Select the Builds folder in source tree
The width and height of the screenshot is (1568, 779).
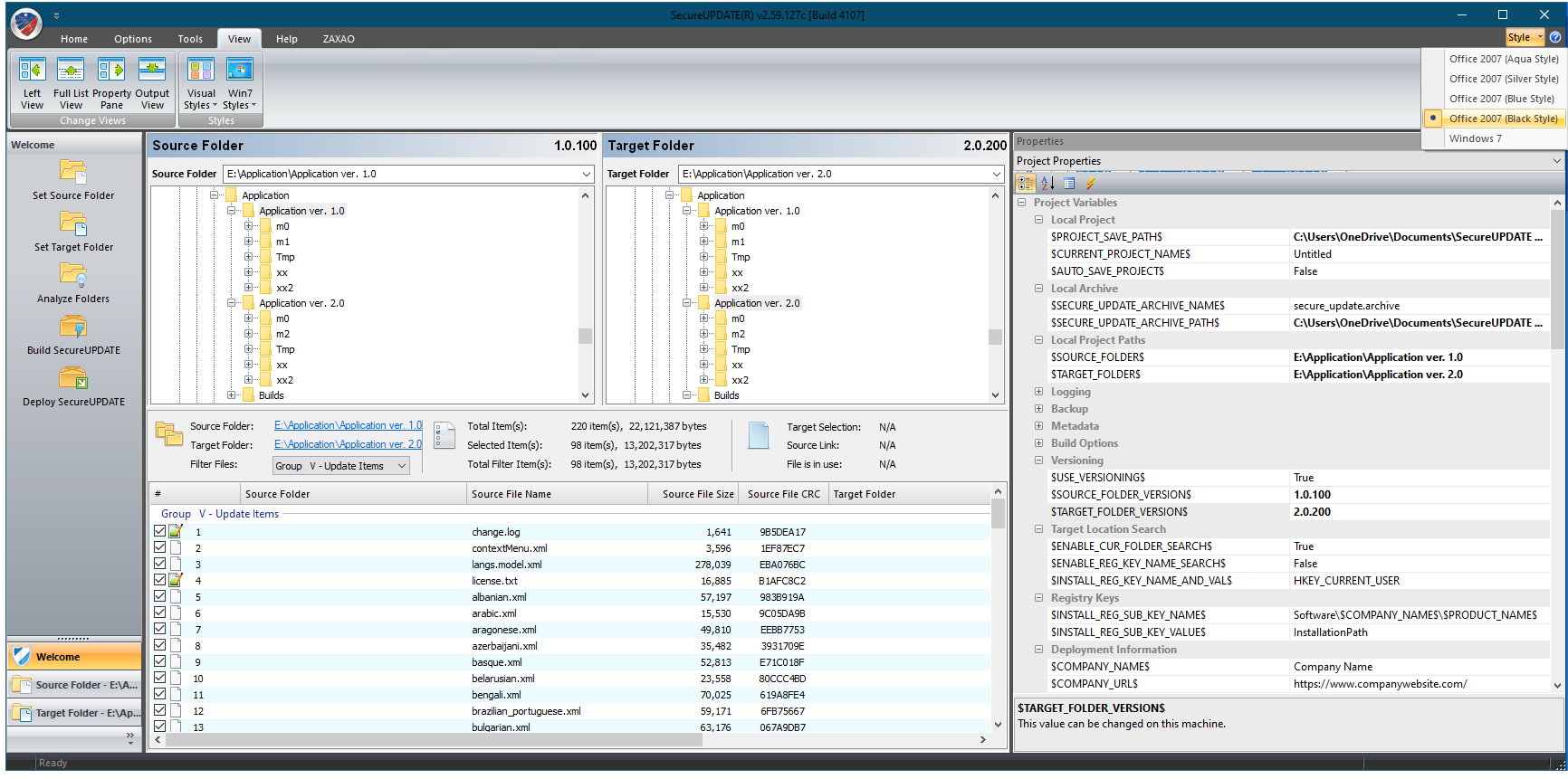pos(272,395)
